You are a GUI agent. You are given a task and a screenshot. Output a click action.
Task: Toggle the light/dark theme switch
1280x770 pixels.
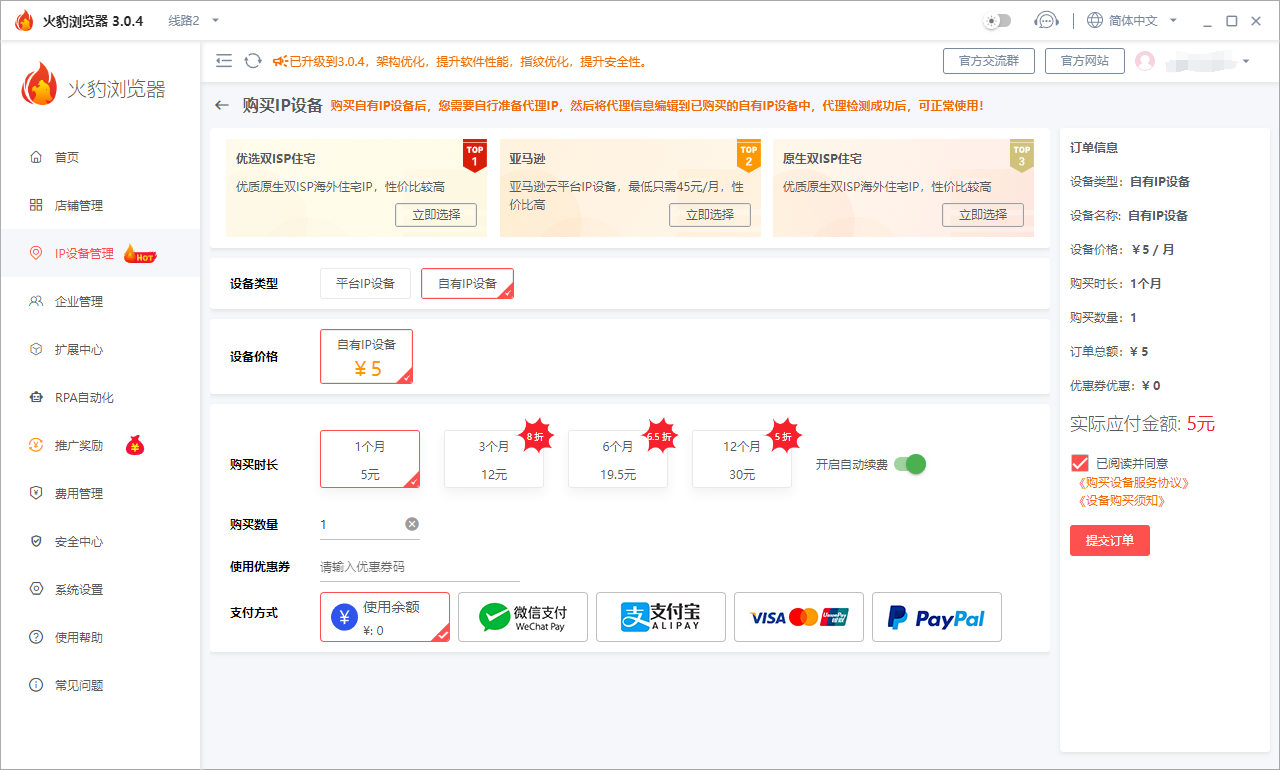click(x=997, y=20)
